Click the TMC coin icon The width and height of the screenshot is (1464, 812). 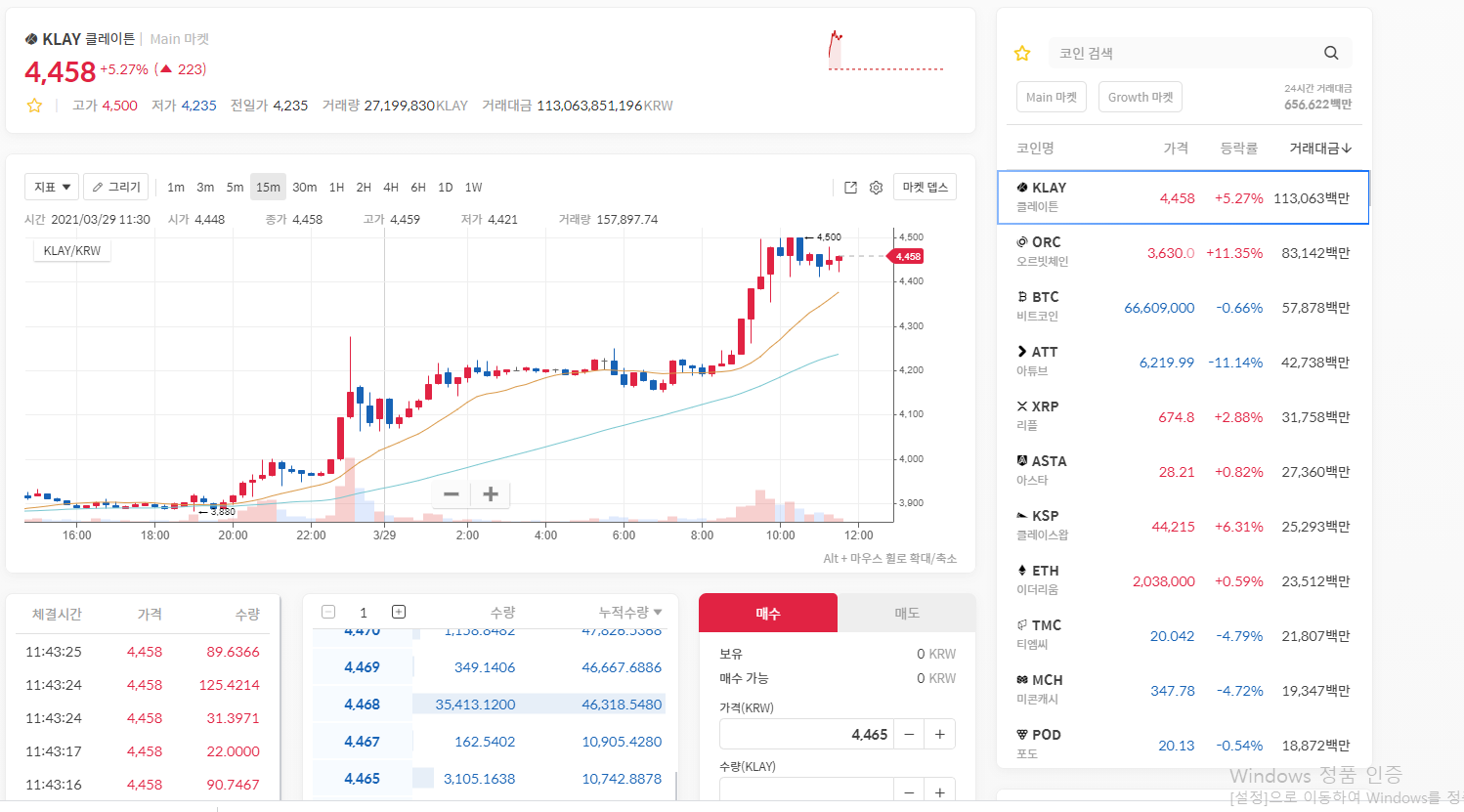[1022, 624]
